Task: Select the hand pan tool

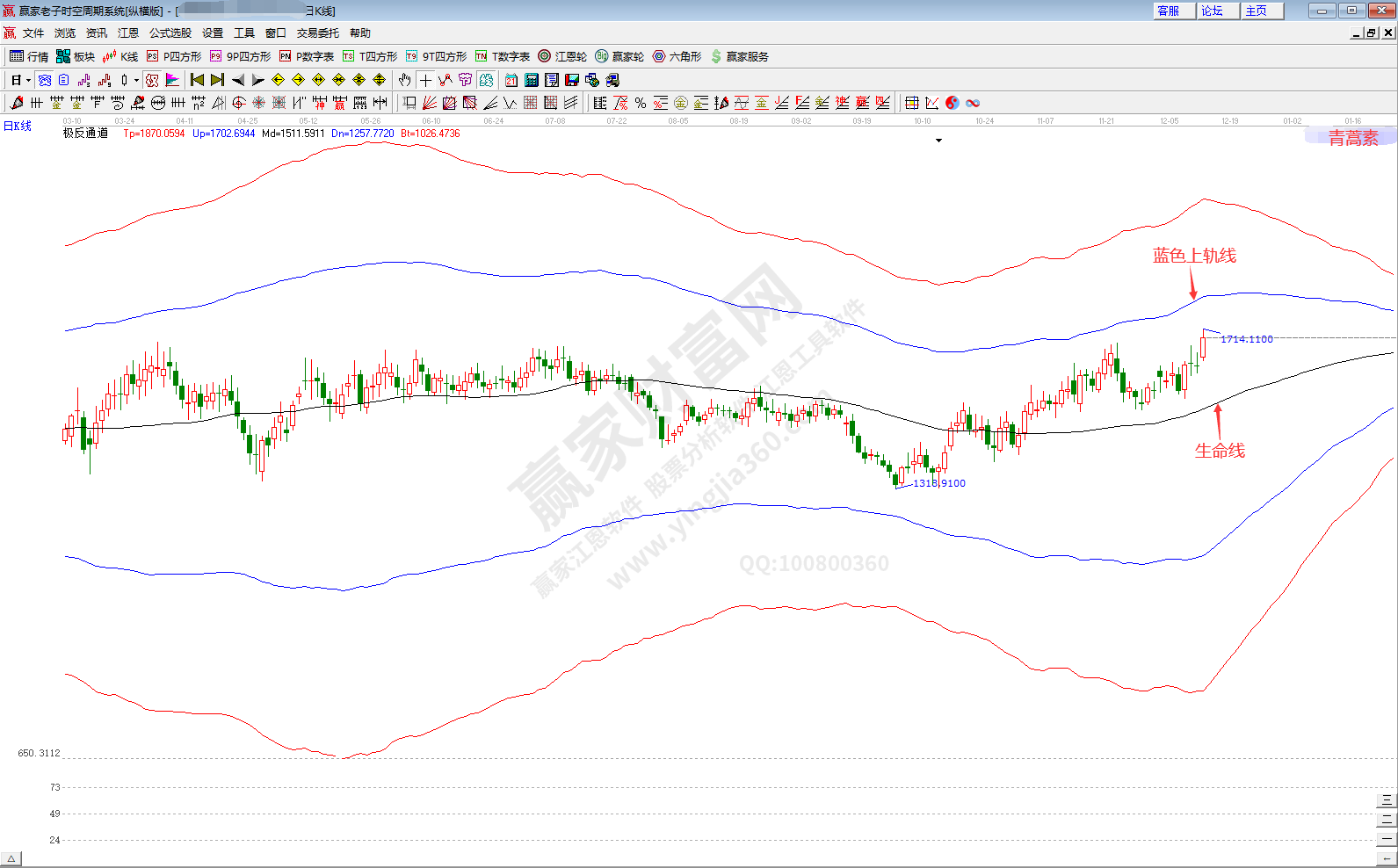Action: [x=404, y=80]
